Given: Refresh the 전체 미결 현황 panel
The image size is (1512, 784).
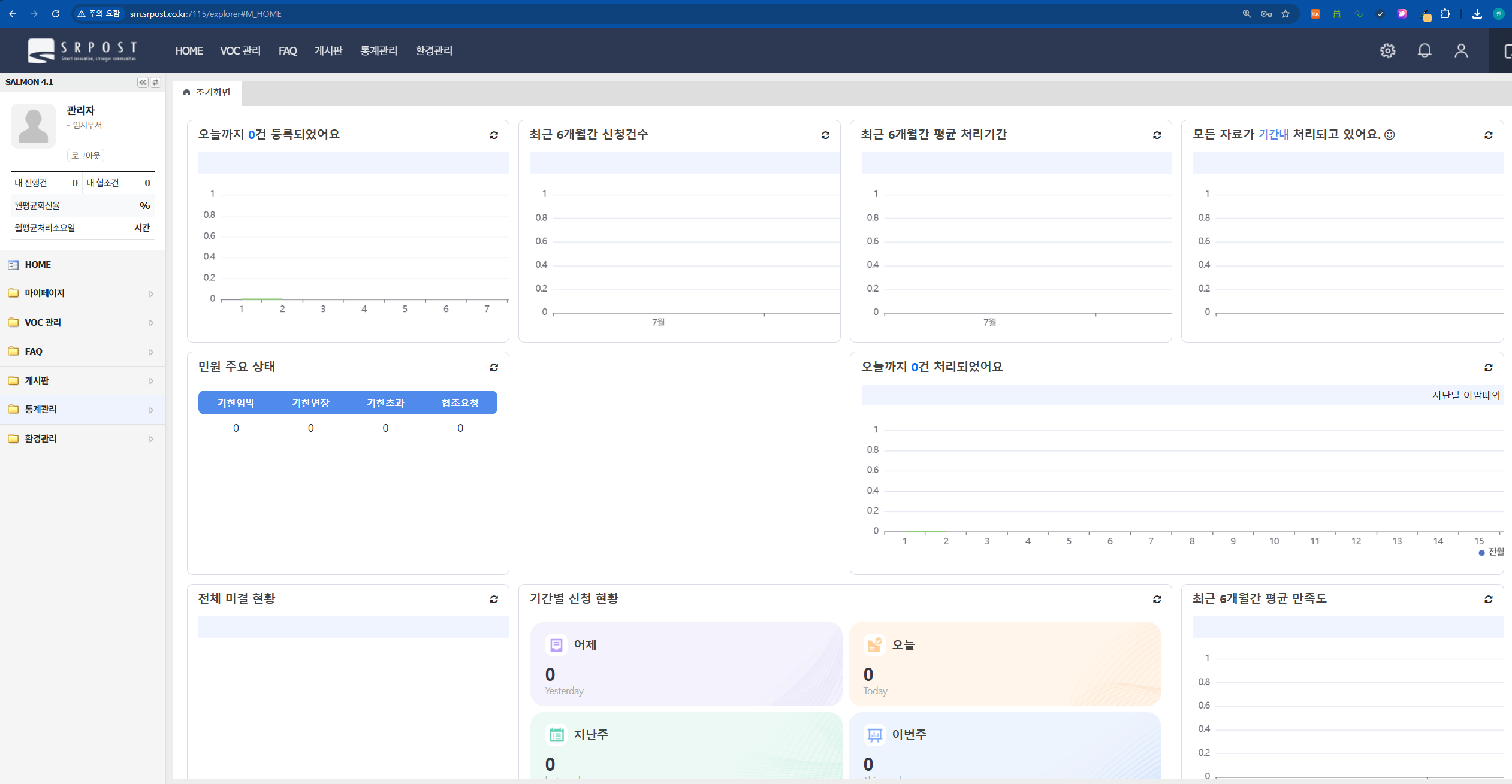Looking at the screenshot, I should tap(494, 599).
